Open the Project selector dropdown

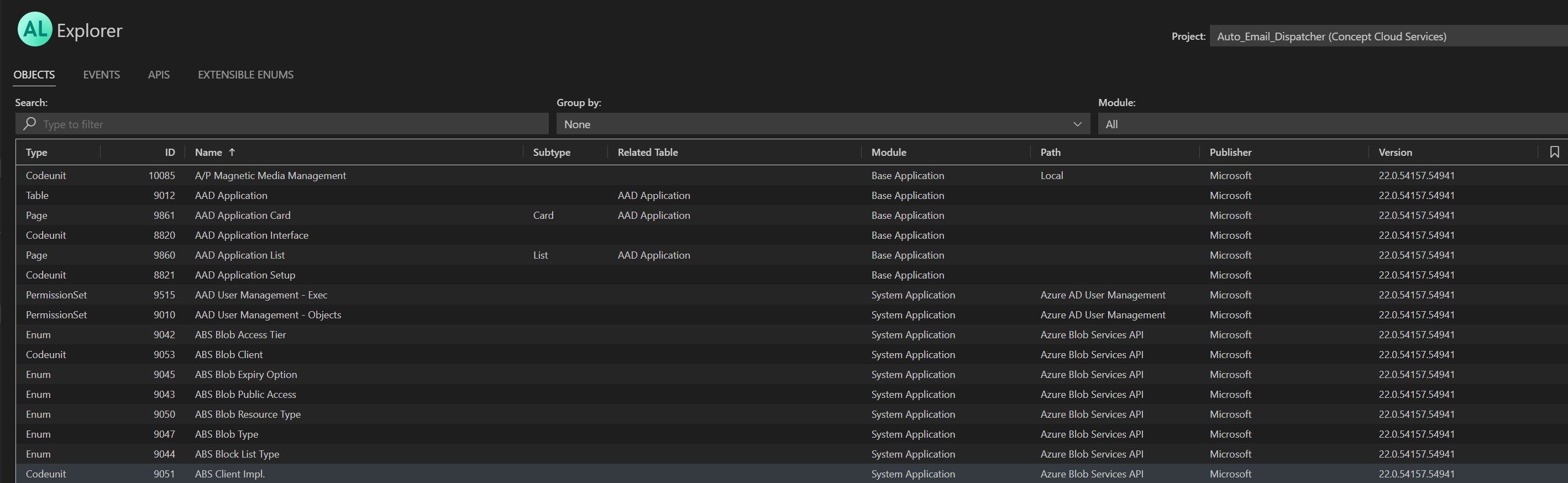point(1388,36)
